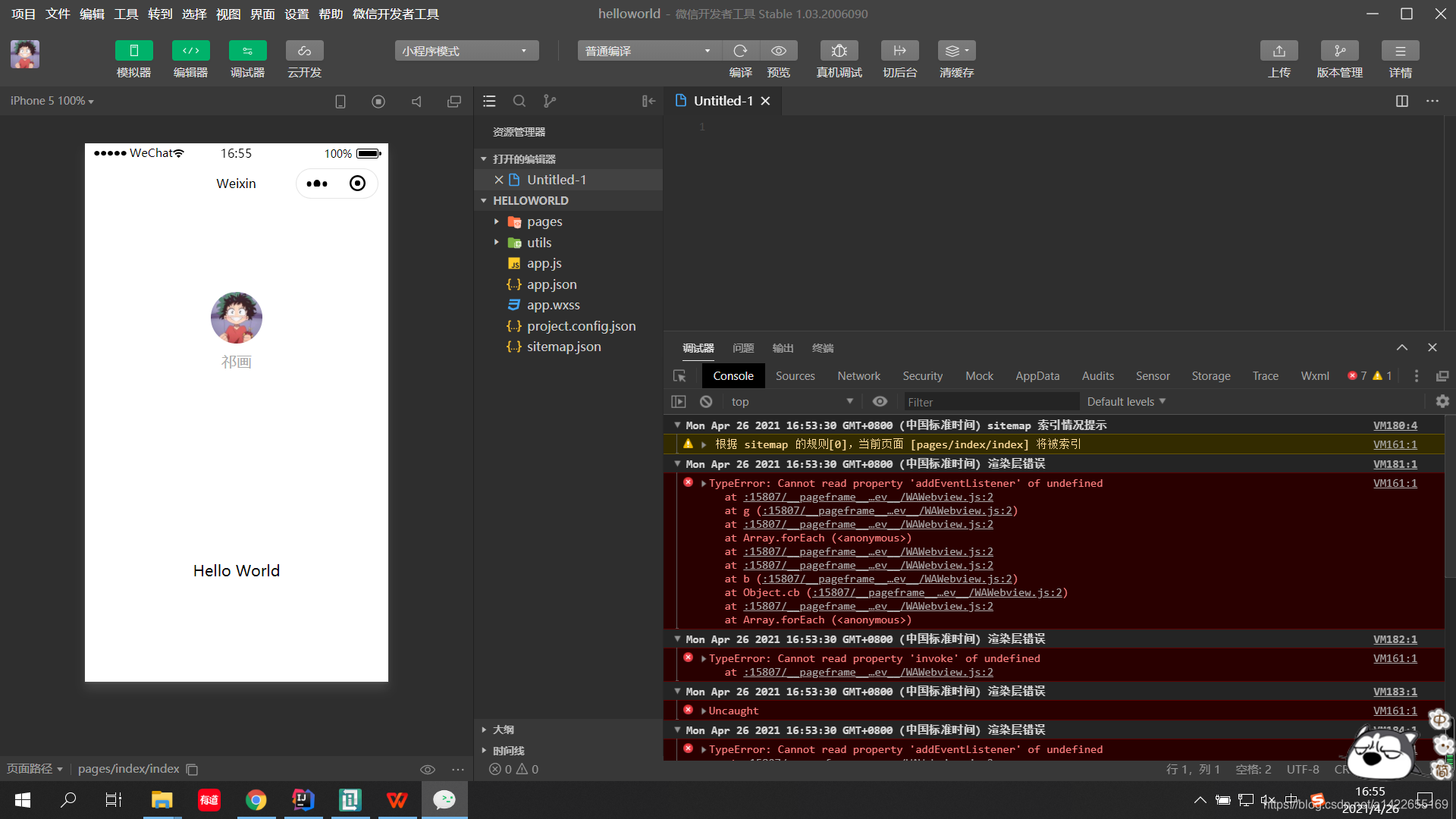Switch to the Sources devtools tab

click(795, 376)
